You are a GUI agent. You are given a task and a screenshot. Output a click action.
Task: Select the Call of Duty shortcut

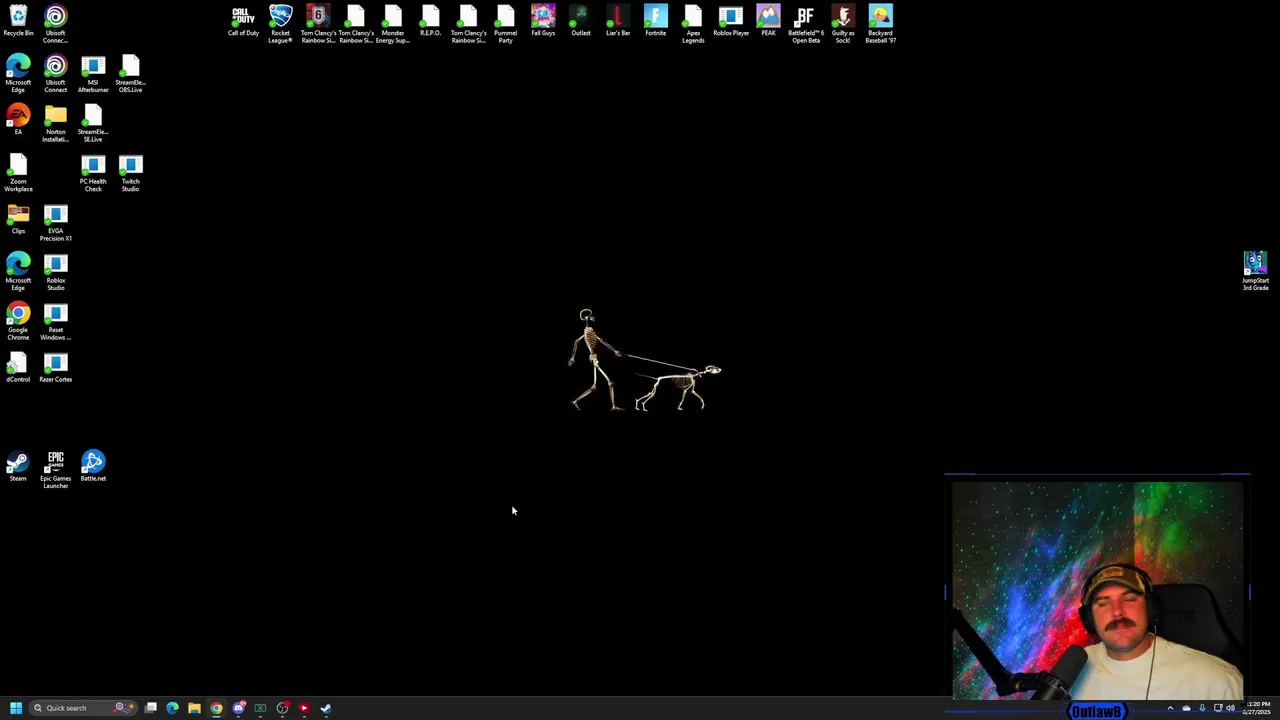pos(243,21)
